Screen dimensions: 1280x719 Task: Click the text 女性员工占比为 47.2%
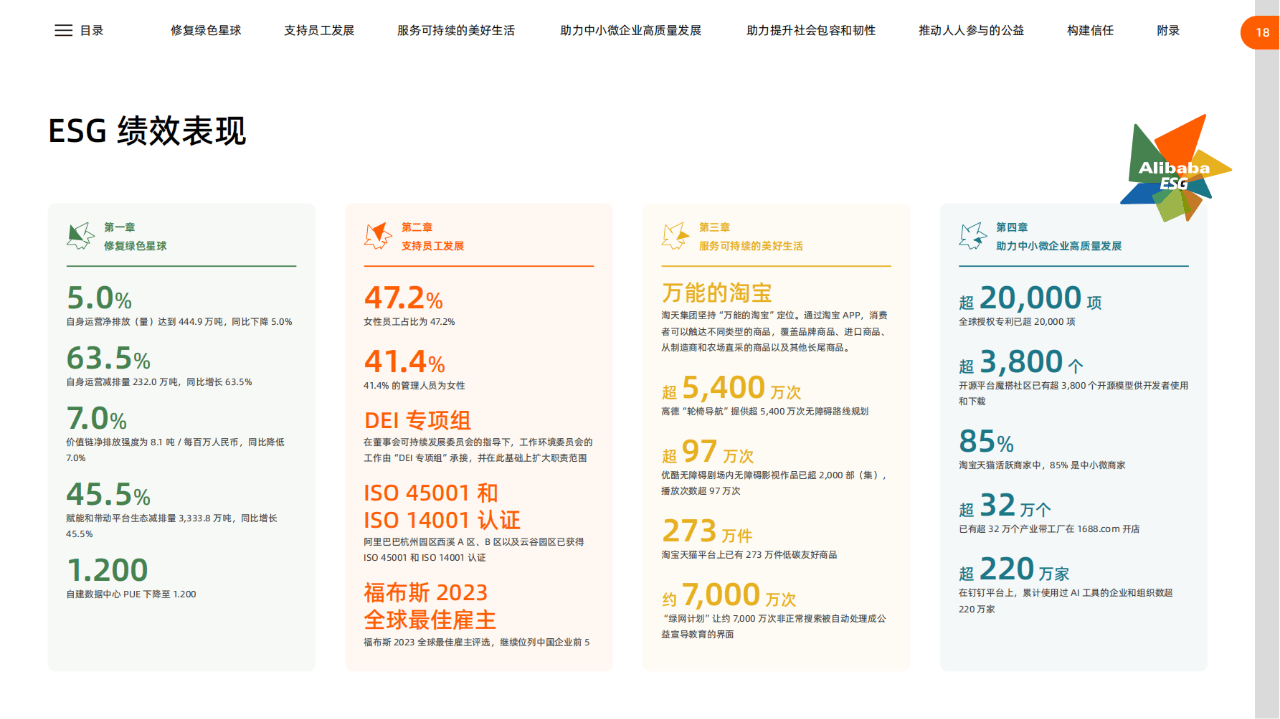[409, 322]
